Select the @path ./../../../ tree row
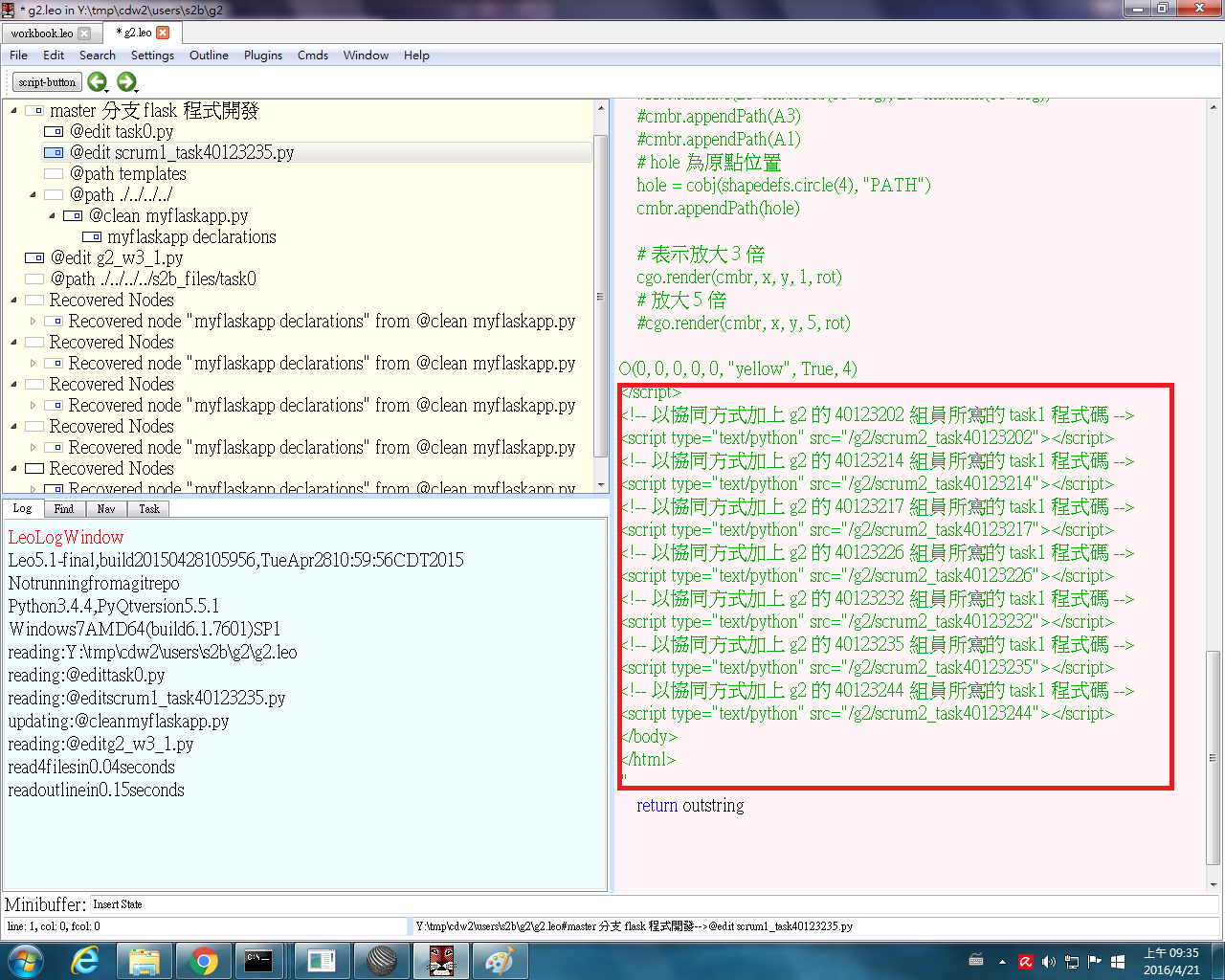 coord(121,195)
